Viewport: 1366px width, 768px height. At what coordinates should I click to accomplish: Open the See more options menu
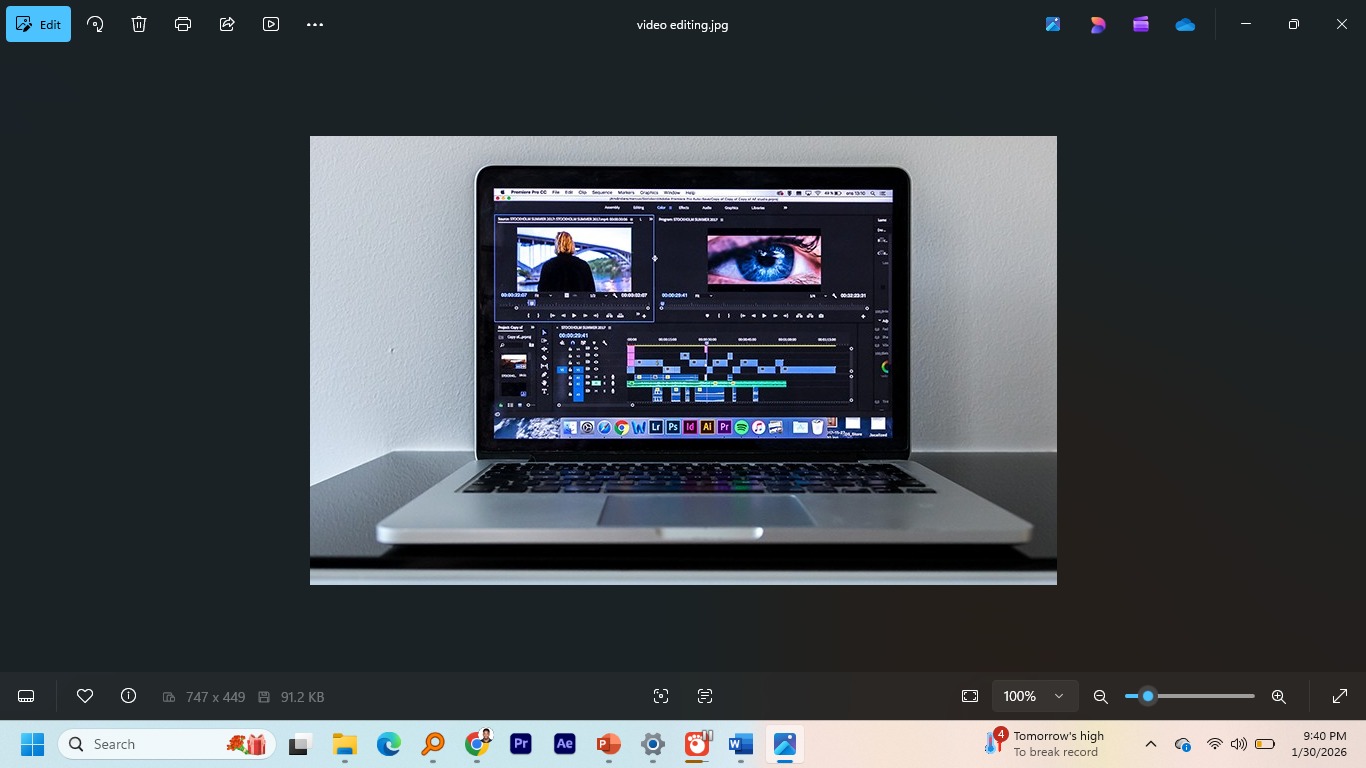point(314,24)
